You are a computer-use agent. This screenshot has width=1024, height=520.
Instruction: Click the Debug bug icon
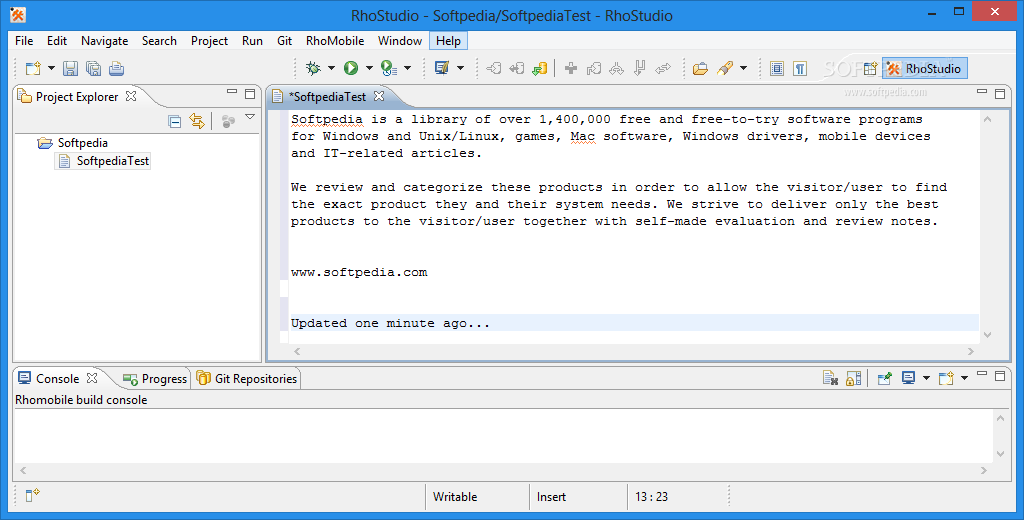(313, 68)
